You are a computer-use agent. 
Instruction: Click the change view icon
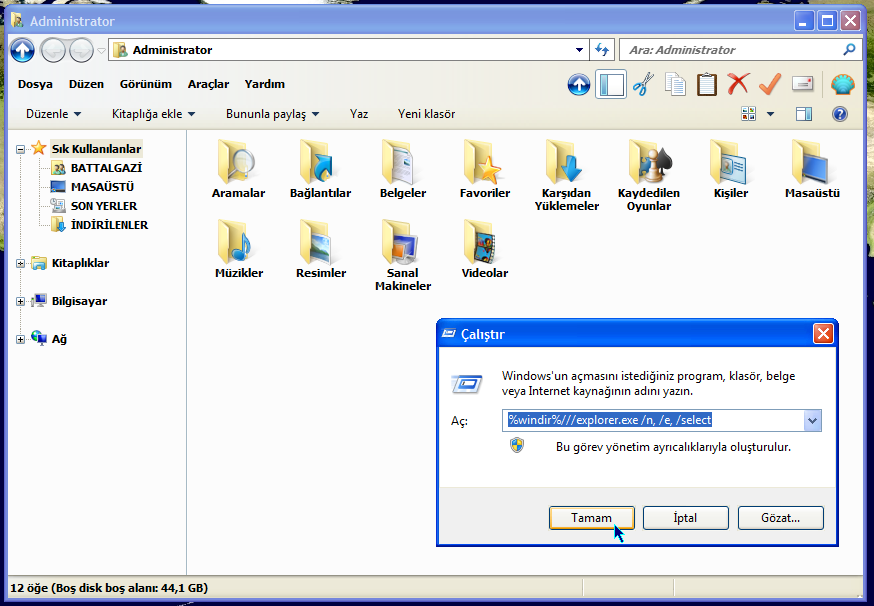point(749,114)
